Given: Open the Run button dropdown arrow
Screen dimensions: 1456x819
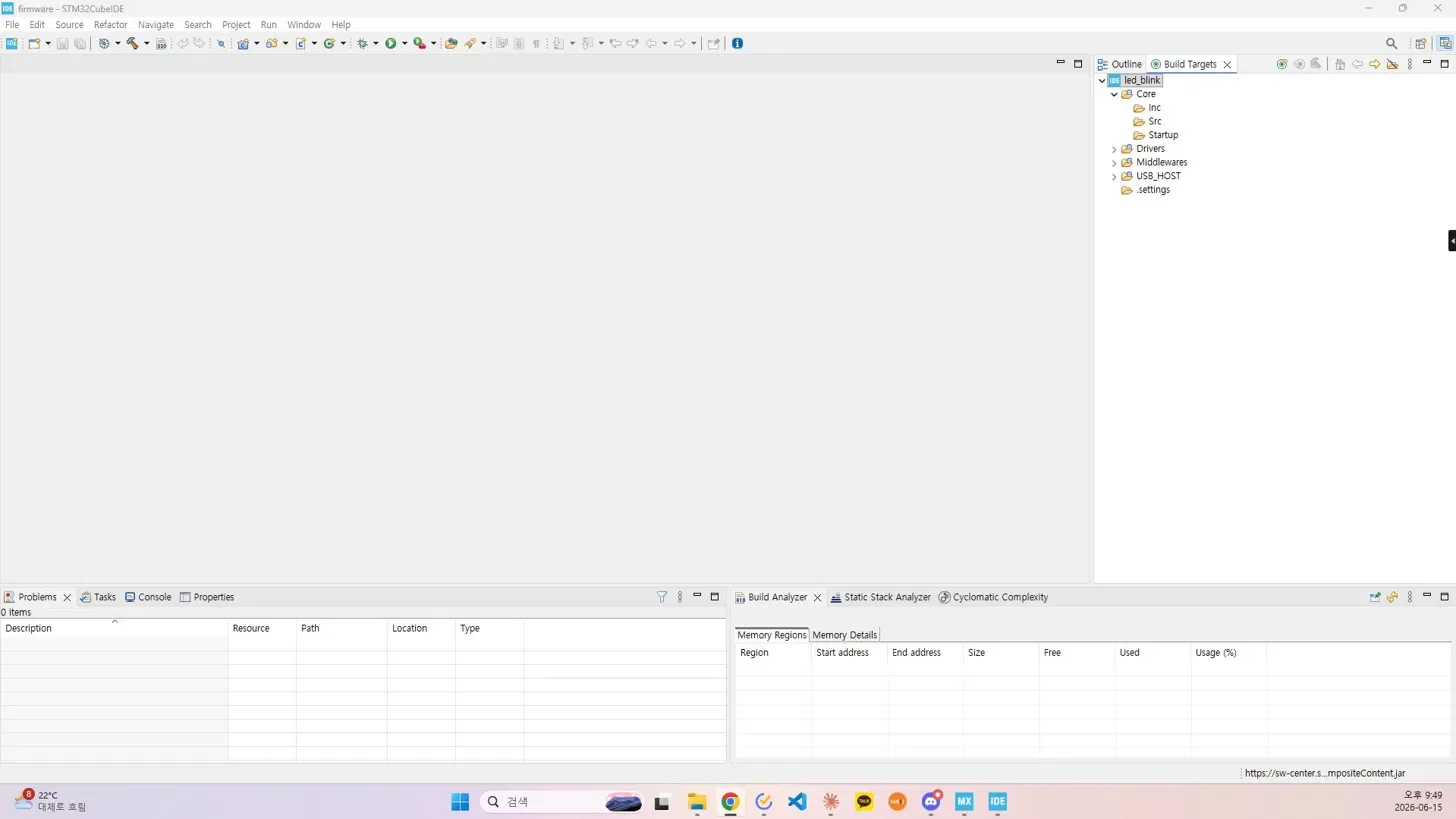Looking at the screenshot, I should pos(405,43).
